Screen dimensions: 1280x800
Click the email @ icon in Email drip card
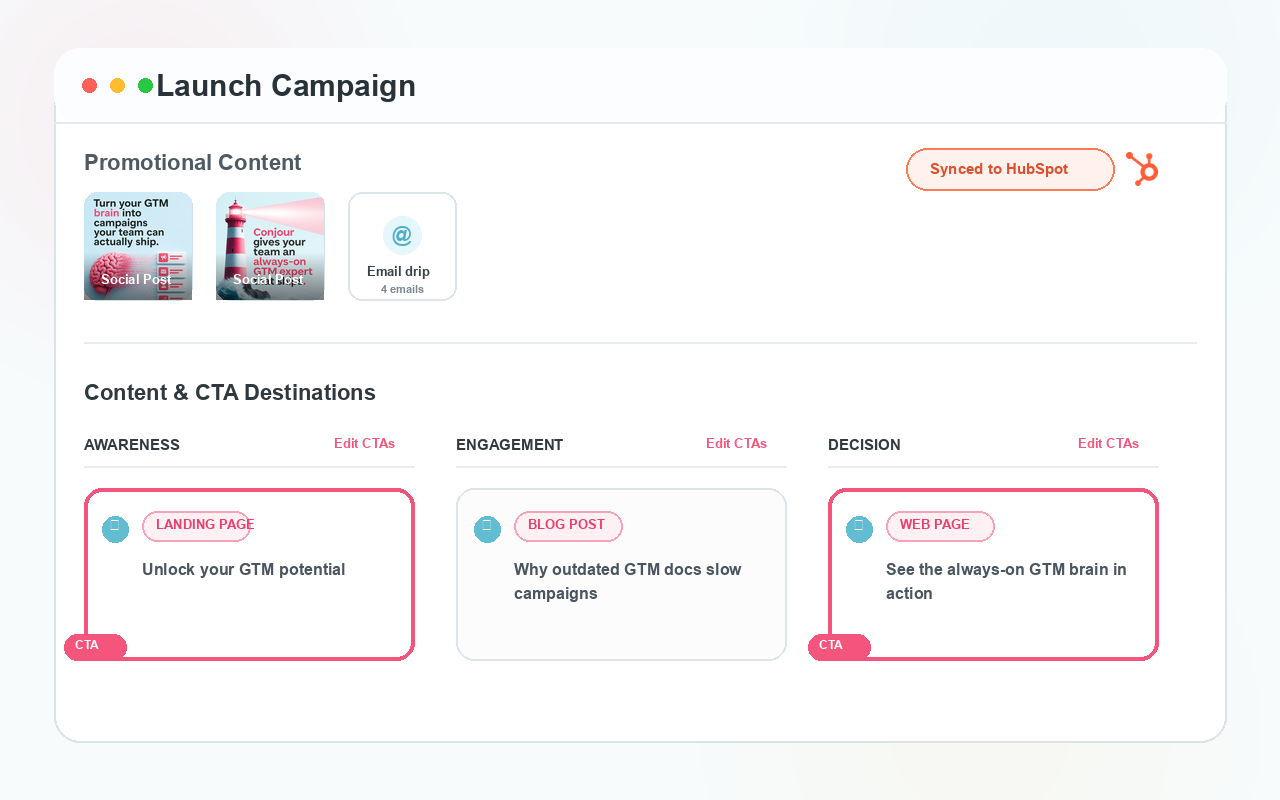coord(402,236)
